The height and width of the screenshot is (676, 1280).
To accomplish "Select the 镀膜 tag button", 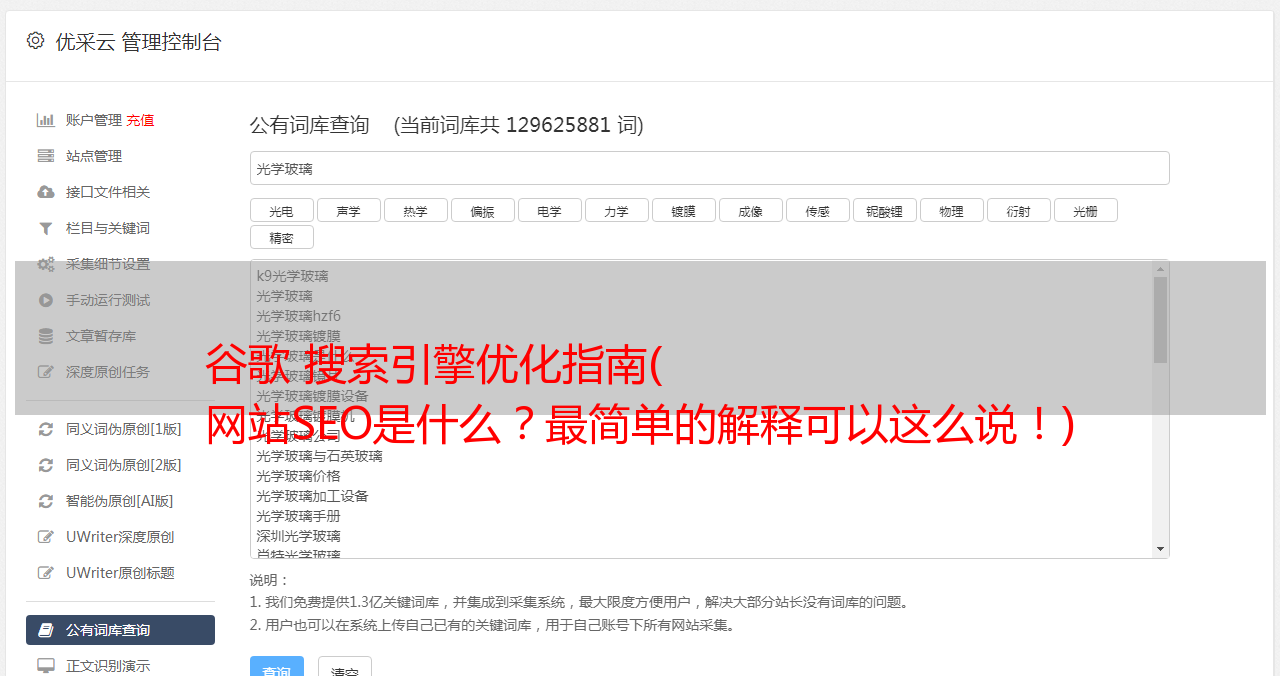I will click(683, 210).
